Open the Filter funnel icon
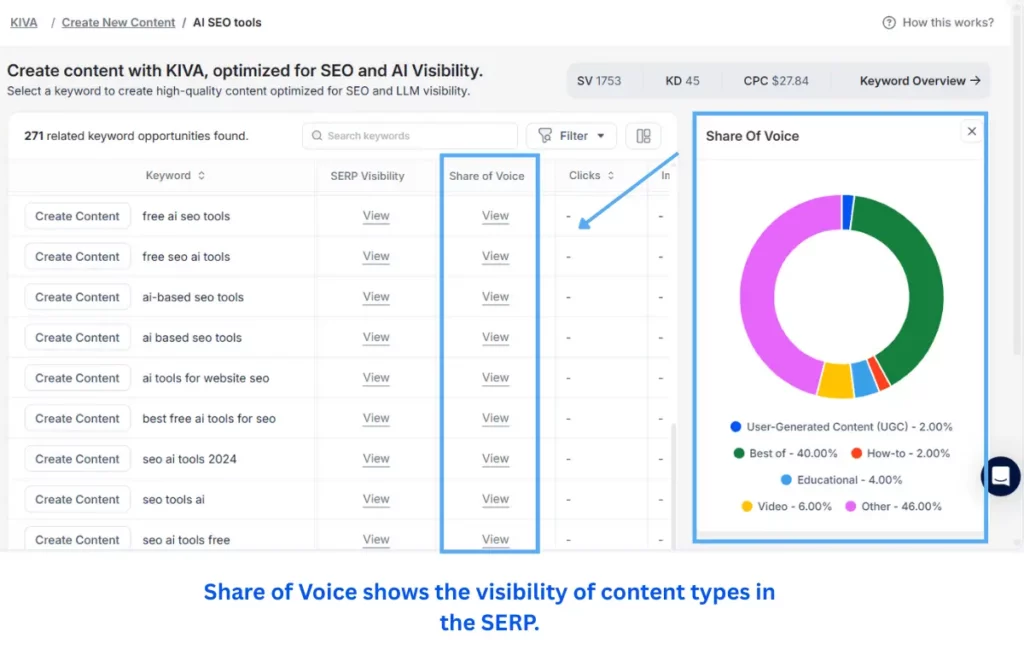 545,135
